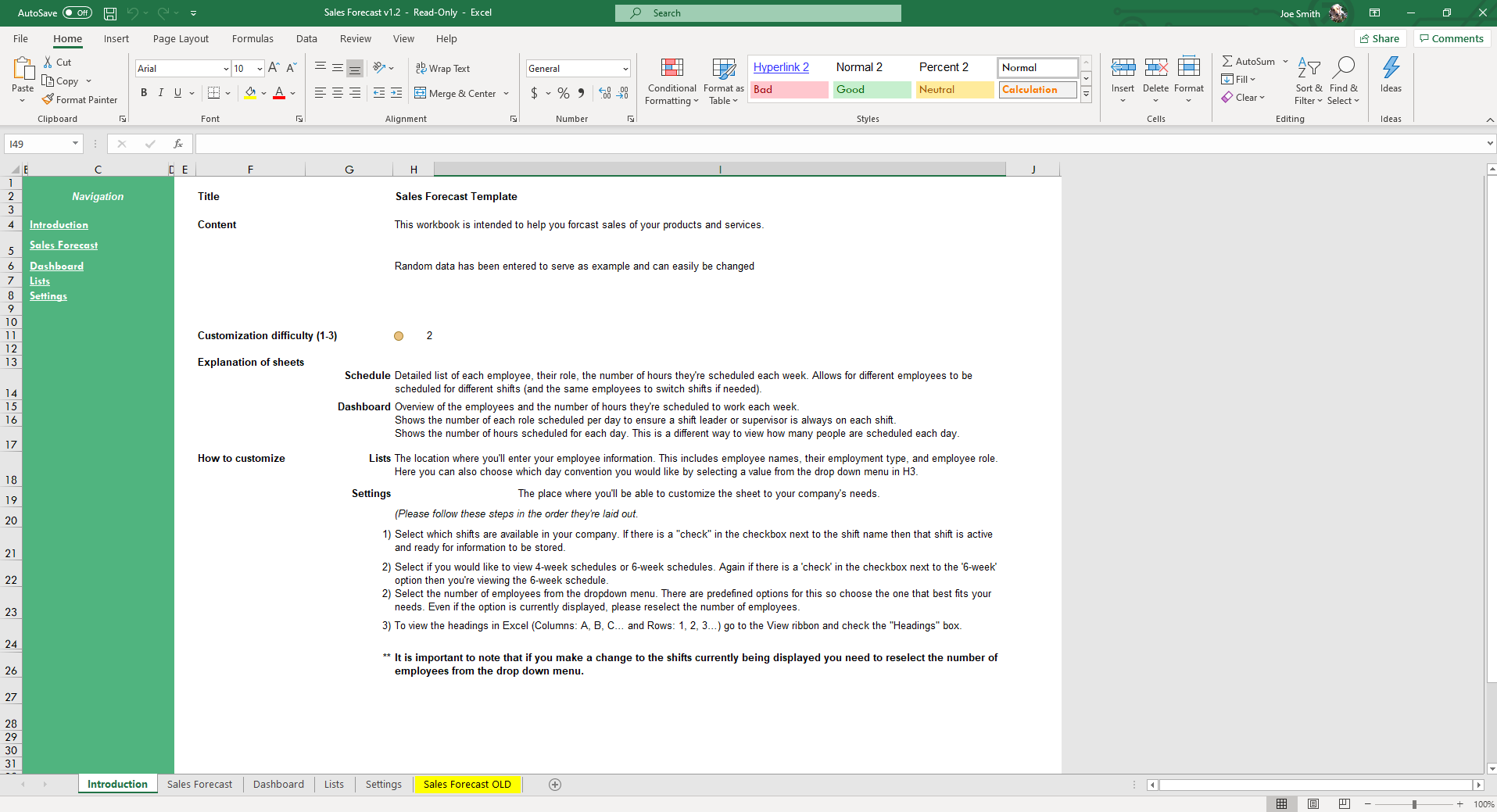Click the Delete cells icon
1497x812 pixels.
click(1156, 68)
